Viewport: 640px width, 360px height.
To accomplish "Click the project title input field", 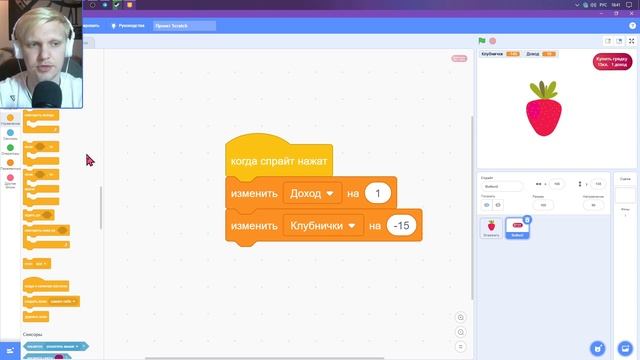I will (184, 26).
